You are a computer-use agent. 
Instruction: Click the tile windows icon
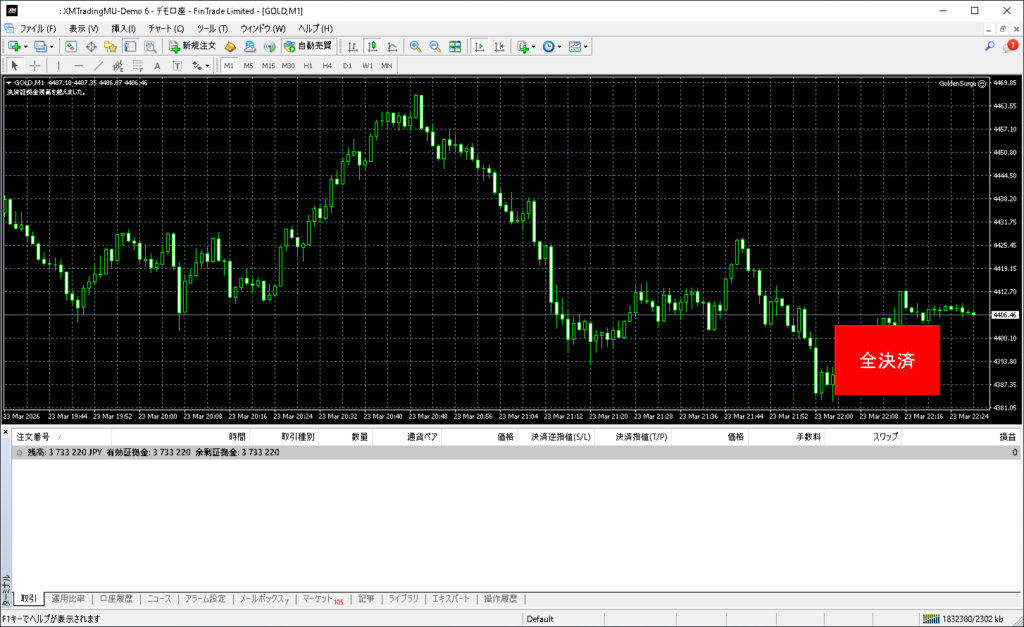pyautogui.click(x=455, y=46)
